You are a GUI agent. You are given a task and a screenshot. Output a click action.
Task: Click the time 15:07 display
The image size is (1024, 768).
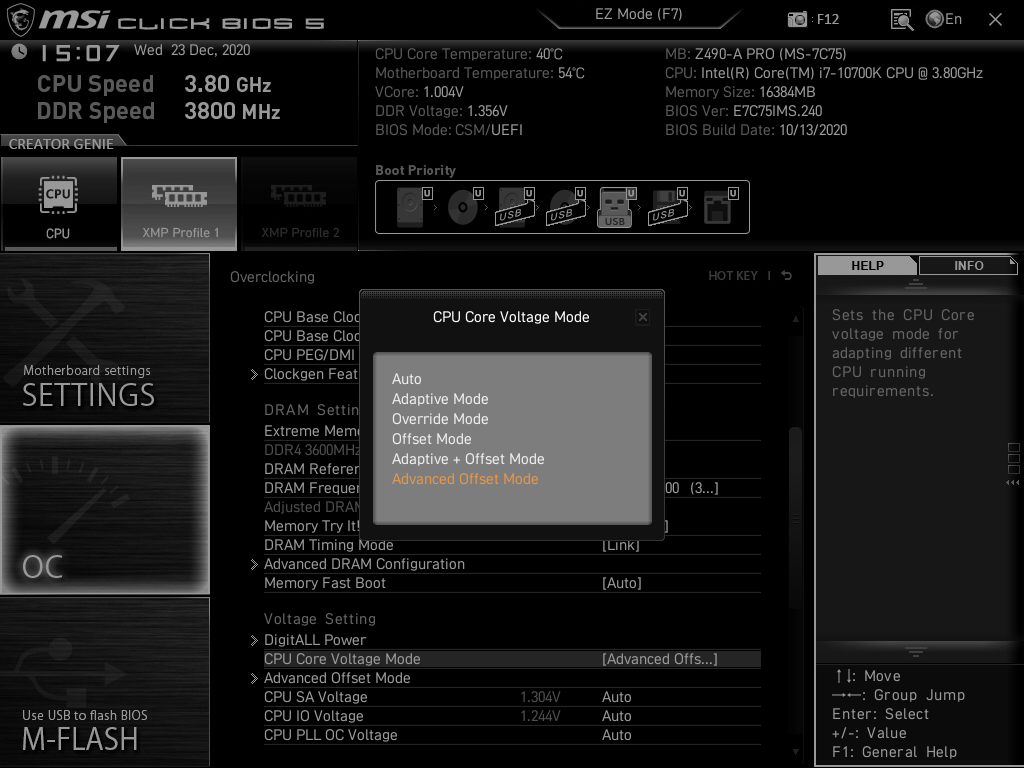(80, 52)
